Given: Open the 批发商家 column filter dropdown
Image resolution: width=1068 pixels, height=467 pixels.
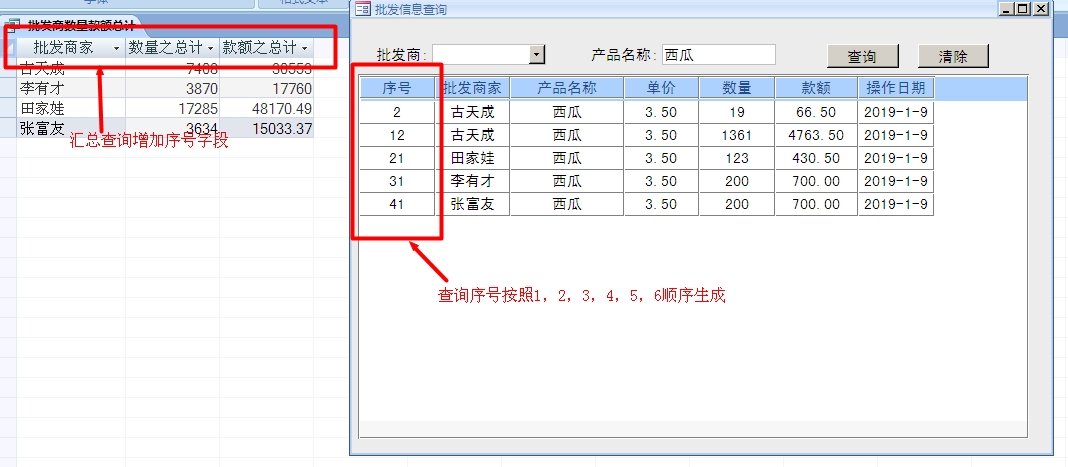Looking at the screenshot, I should pyautogui.click(x=116, y=48).
